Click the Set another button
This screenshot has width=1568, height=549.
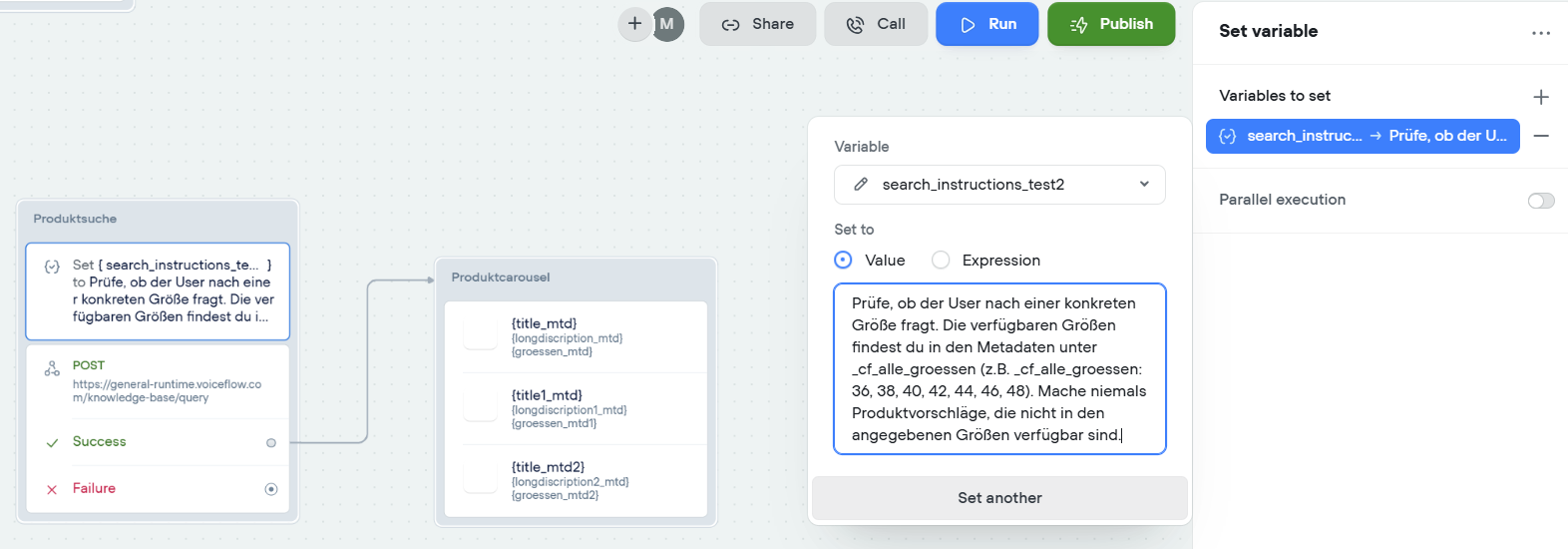tap(999, 498)
